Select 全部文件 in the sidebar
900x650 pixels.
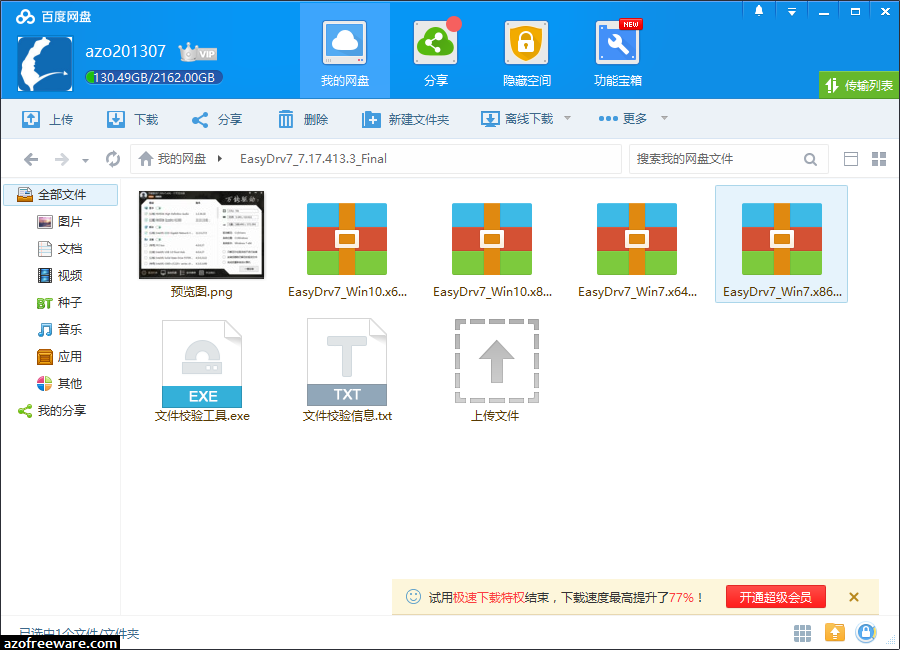[61, 195]
